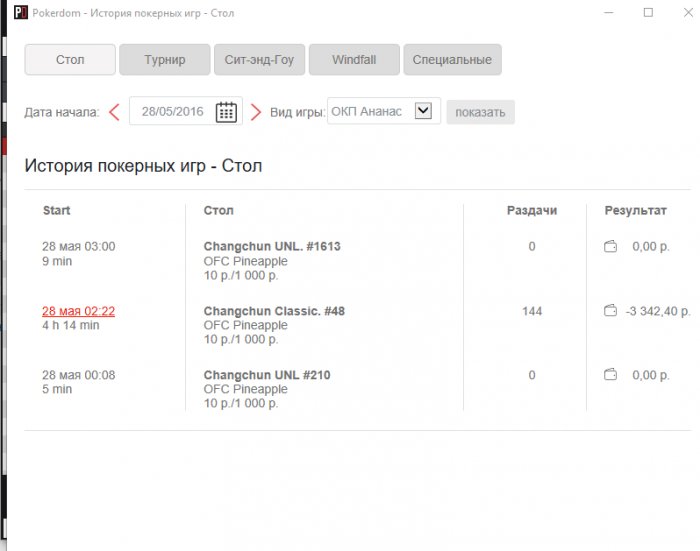Open the Специальные tab
Viewport: 700px width, 551px height.
point(453,60)
